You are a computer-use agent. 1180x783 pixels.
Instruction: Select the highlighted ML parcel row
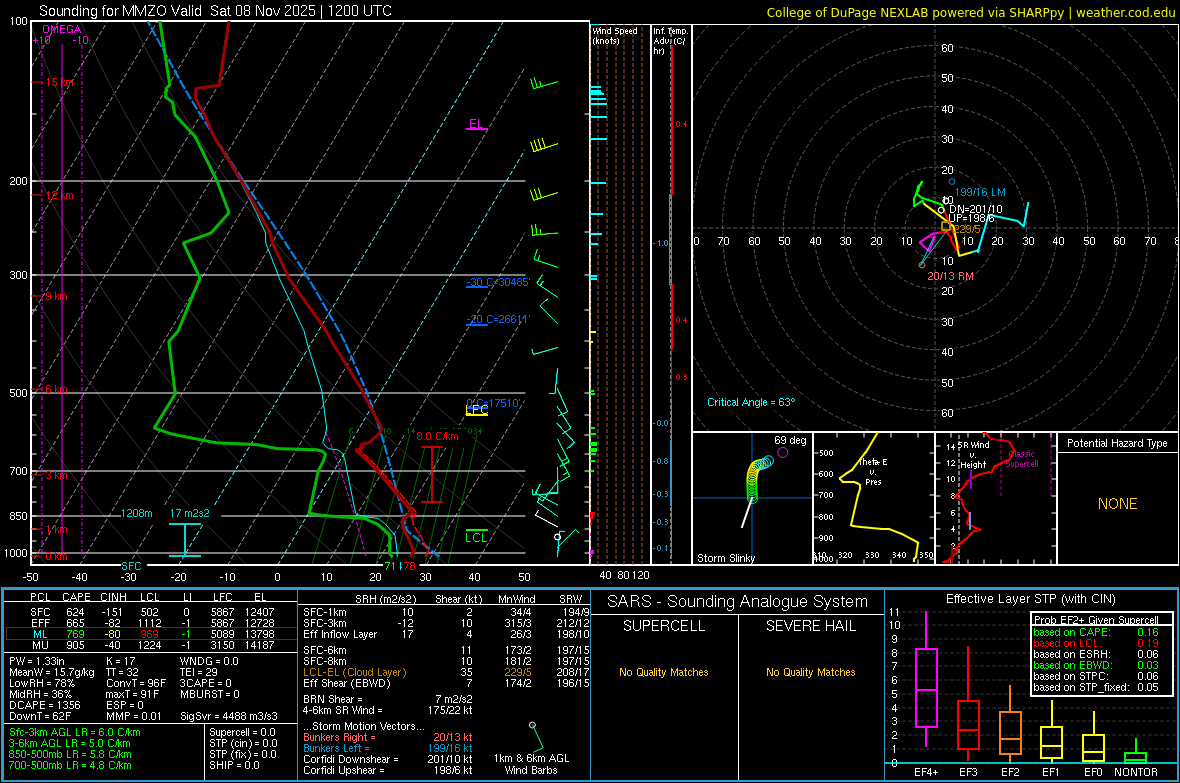tap(151, 634)
